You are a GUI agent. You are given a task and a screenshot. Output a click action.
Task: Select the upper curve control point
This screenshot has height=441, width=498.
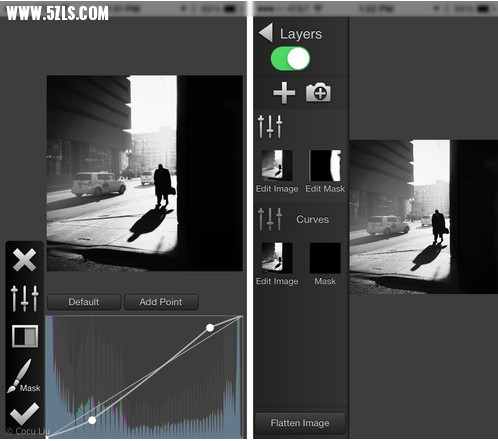pos(210,328)
